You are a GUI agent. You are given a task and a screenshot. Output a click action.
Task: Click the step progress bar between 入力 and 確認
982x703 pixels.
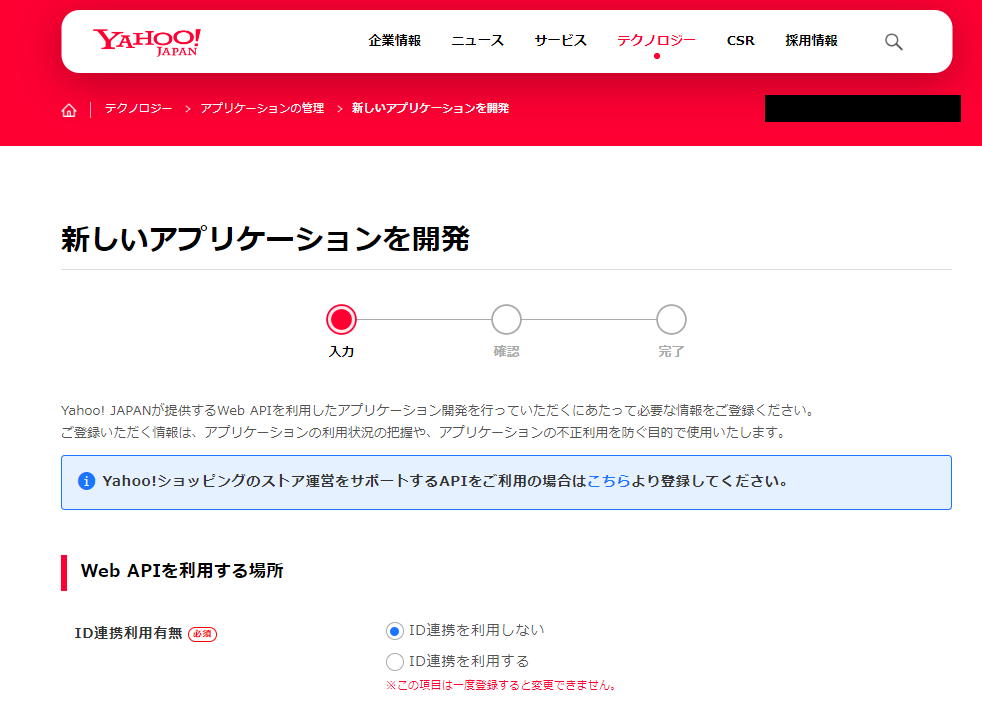424,320
